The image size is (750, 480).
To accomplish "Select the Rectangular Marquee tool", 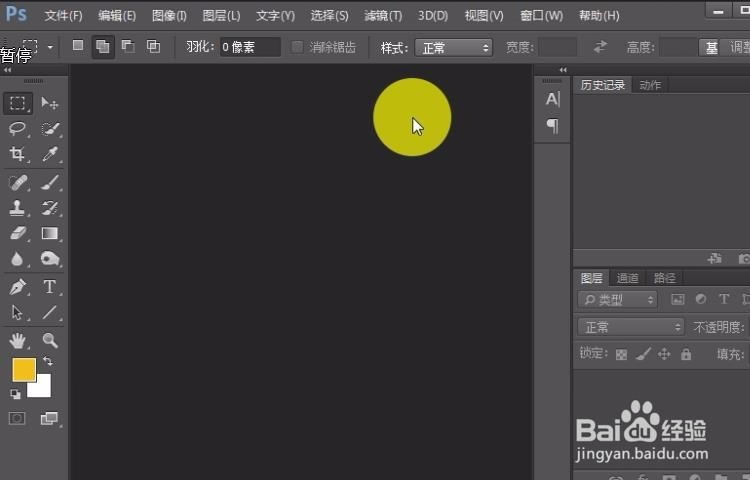I will tap(18, 103).
